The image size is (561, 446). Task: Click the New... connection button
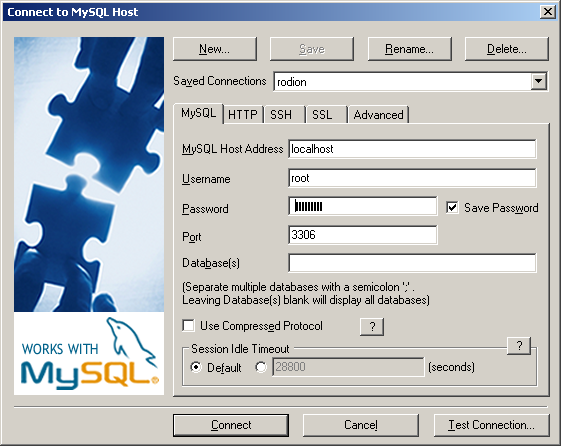click(215, 49)
